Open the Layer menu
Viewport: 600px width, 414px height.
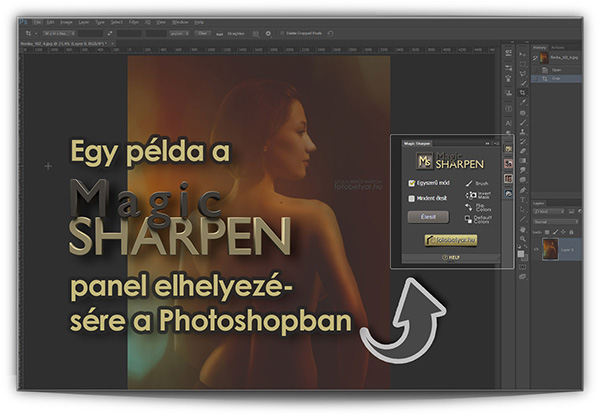83,23
